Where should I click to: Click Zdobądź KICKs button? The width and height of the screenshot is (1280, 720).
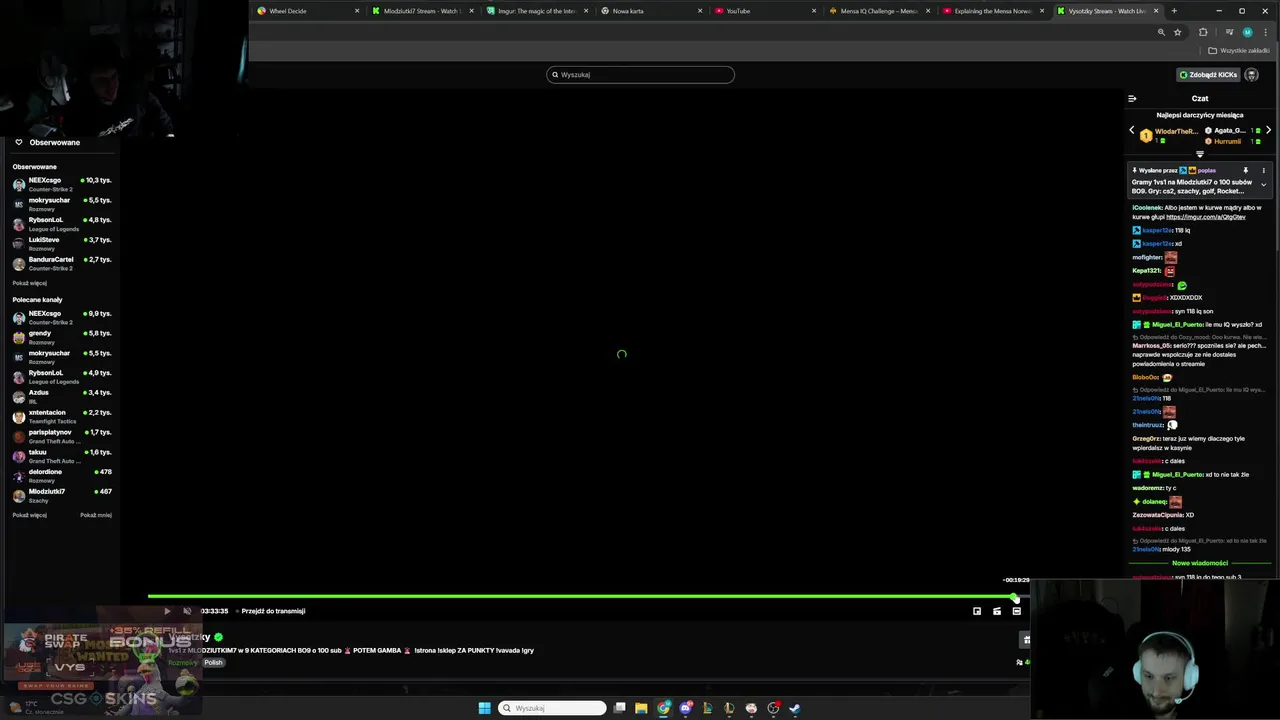pyautogui.click(x=1209, y=75)
